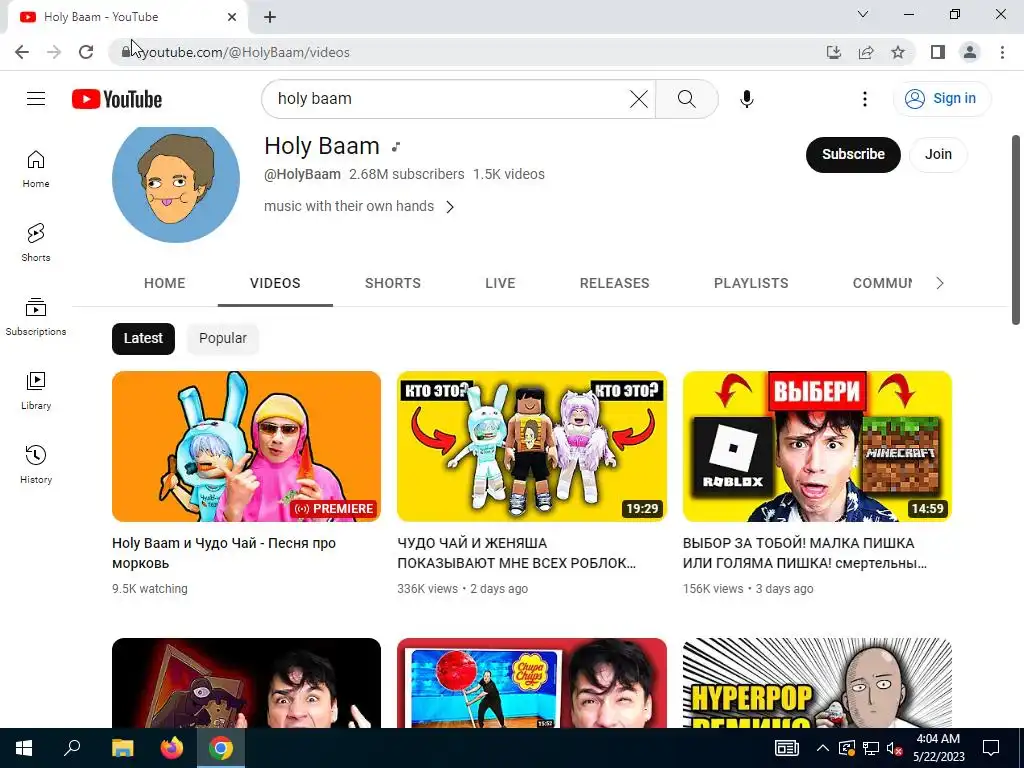This screenshot has width=1024, height=768.
Task: Open the YouTube hamburger guide menu
Action: coord(36,99)
